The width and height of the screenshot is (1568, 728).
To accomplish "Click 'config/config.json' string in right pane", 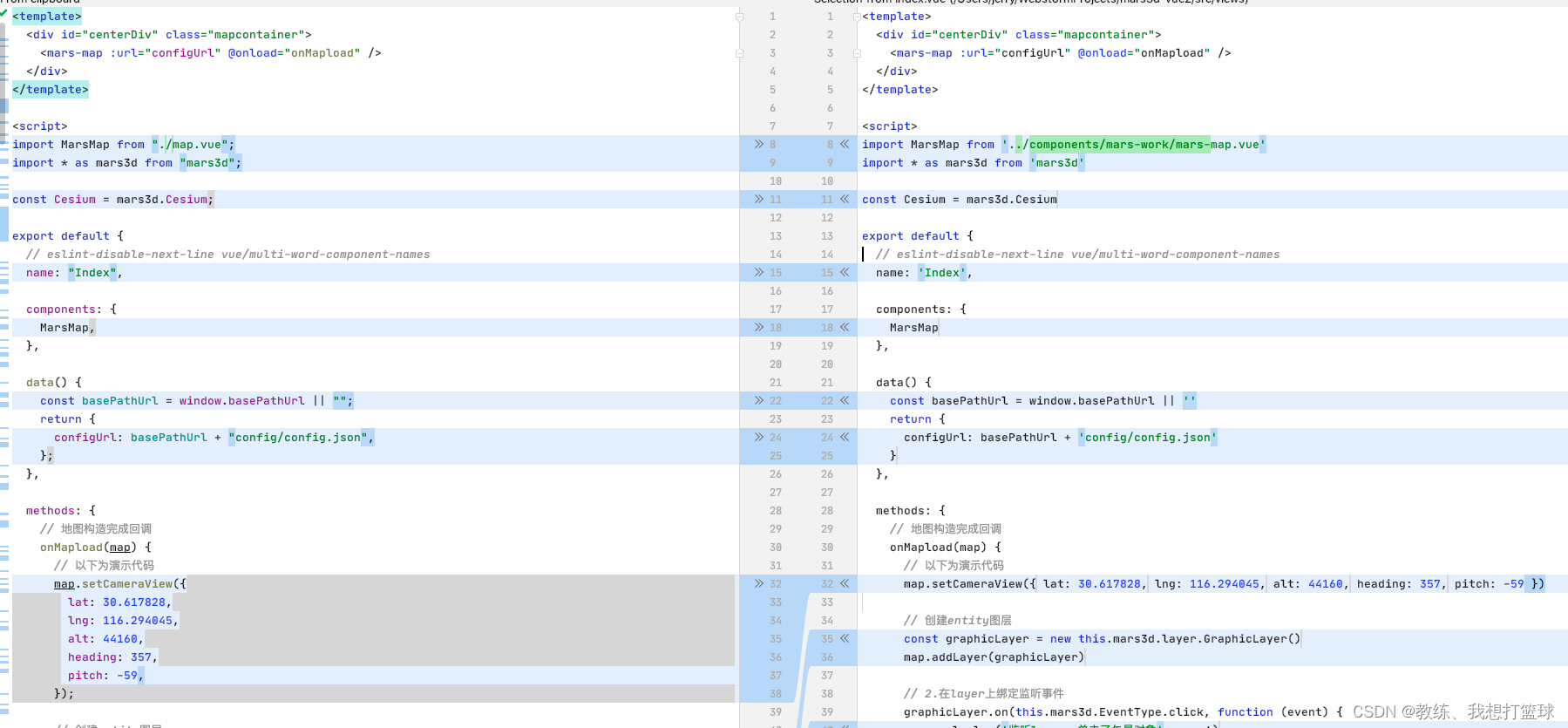I will 1148,438.
